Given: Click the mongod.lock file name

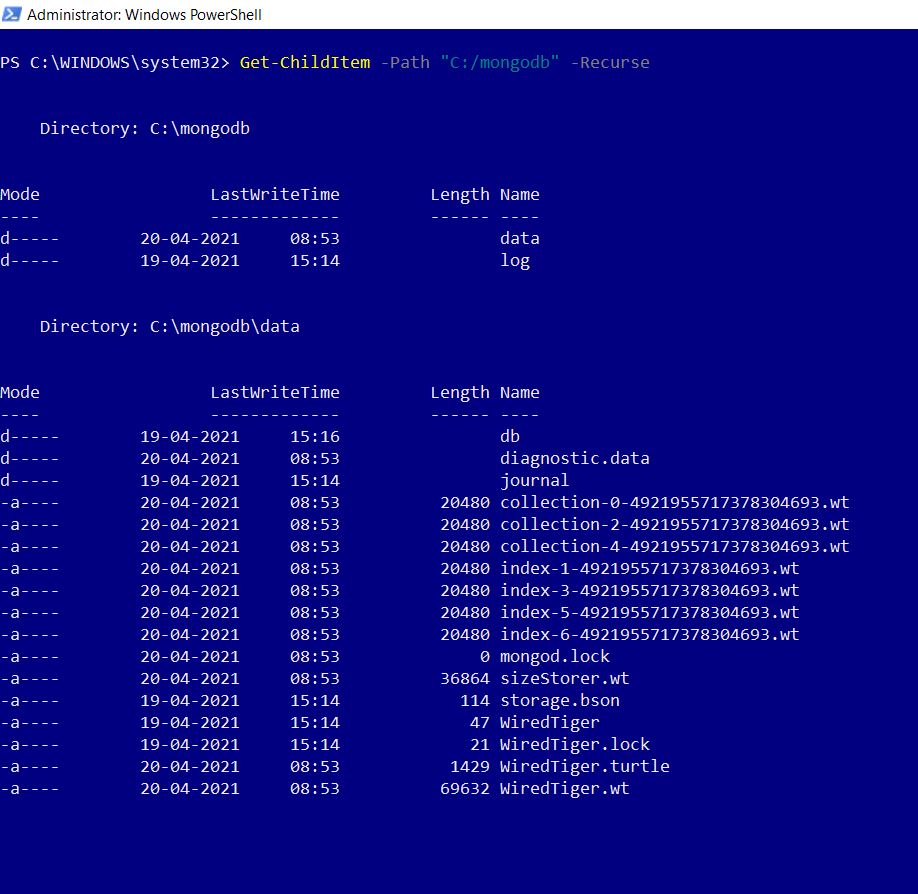Looking at the screenshot, I should click(554, 656).
